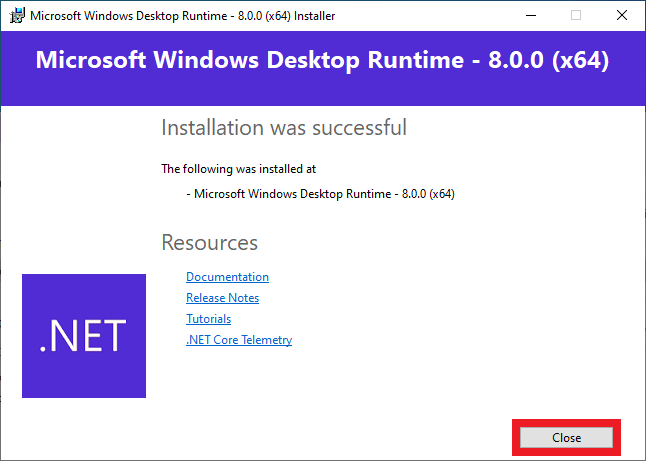The image size is (646, 461).
Task: Click the "Resources" heading
Action: pyautogui.click(x=209, y=243)
